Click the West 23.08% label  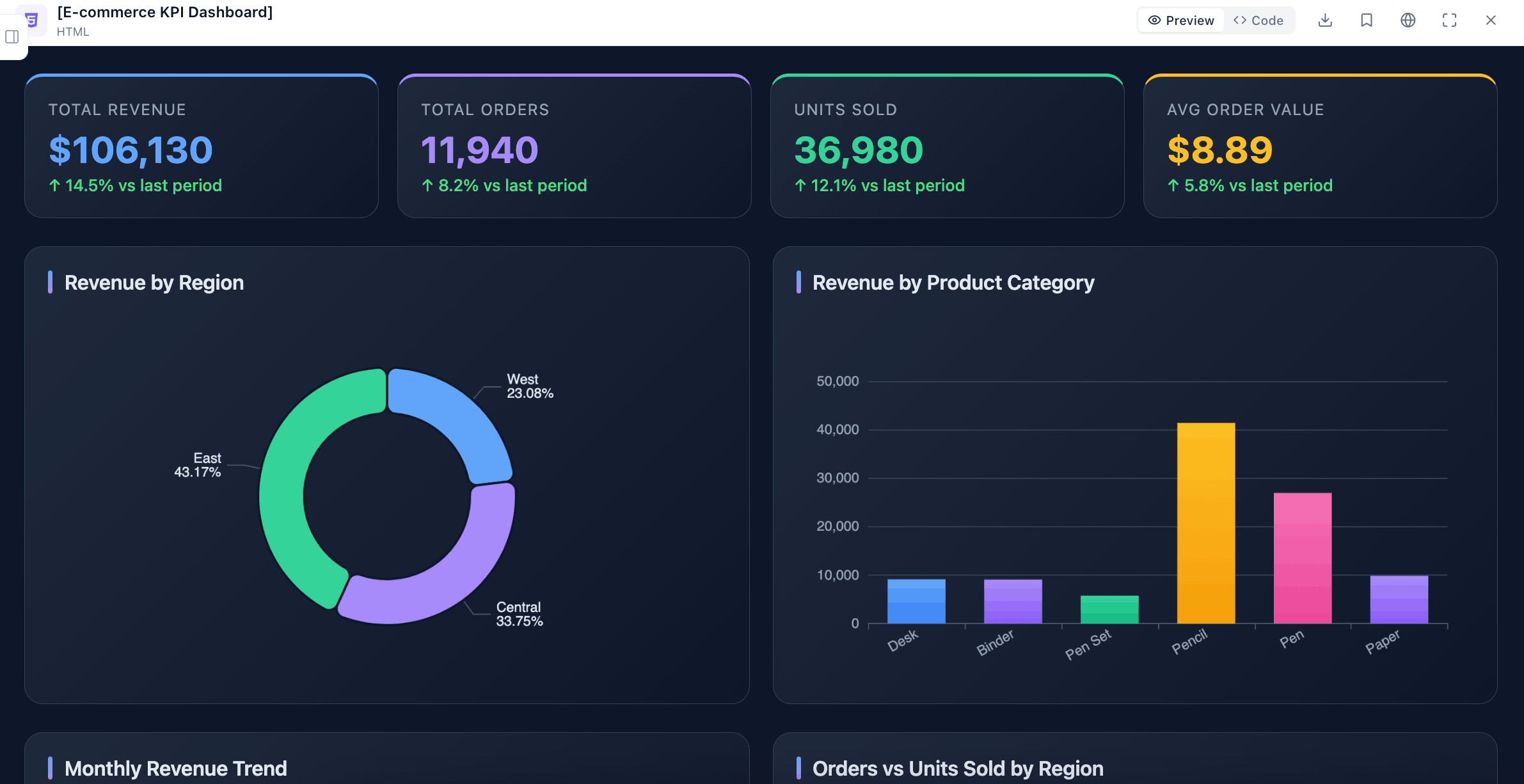pyautogui.click(x=530, y=386)
